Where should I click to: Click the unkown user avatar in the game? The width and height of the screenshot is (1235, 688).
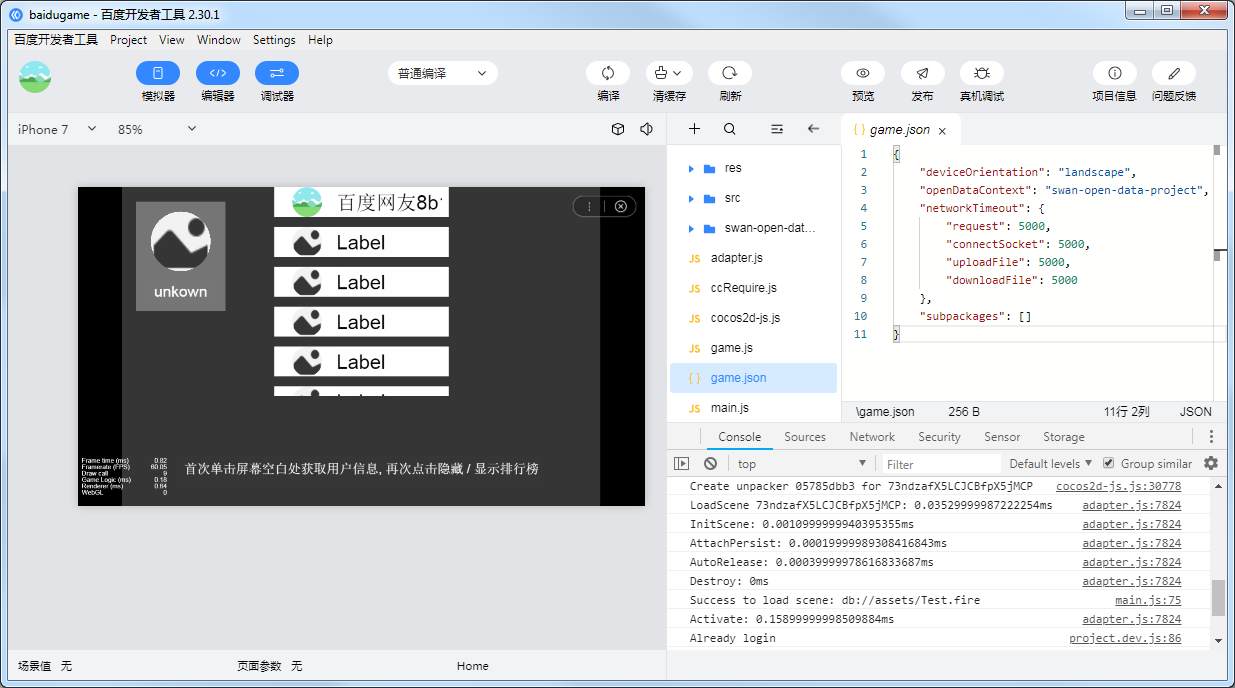pyautogui.click(x=180, y=241)
